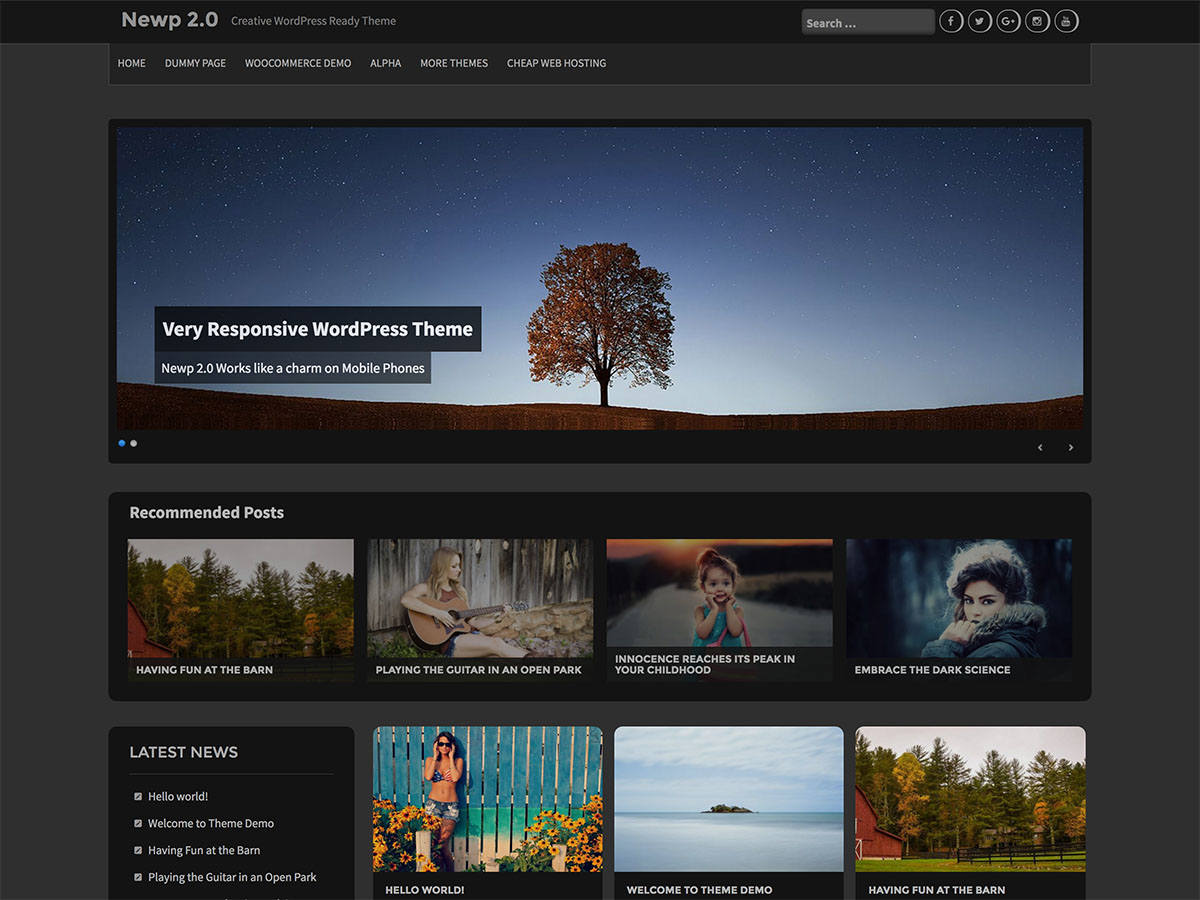
Task: Click the HELLO WORLD! post card title
Action: pyautogui.click(x=425, y=890)
